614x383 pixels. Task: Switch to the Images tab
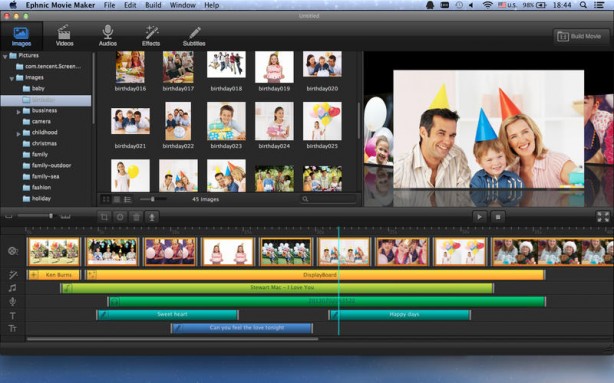(x=21, y=36)
